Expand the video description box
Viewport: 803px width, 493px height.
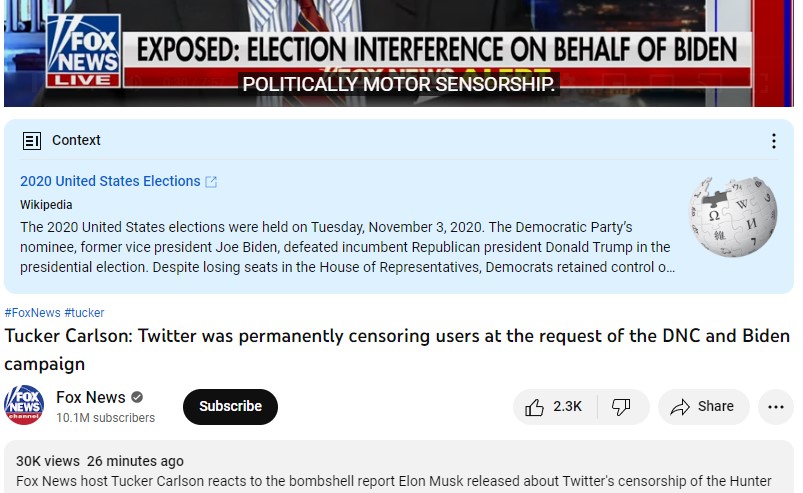coord(399,467)
